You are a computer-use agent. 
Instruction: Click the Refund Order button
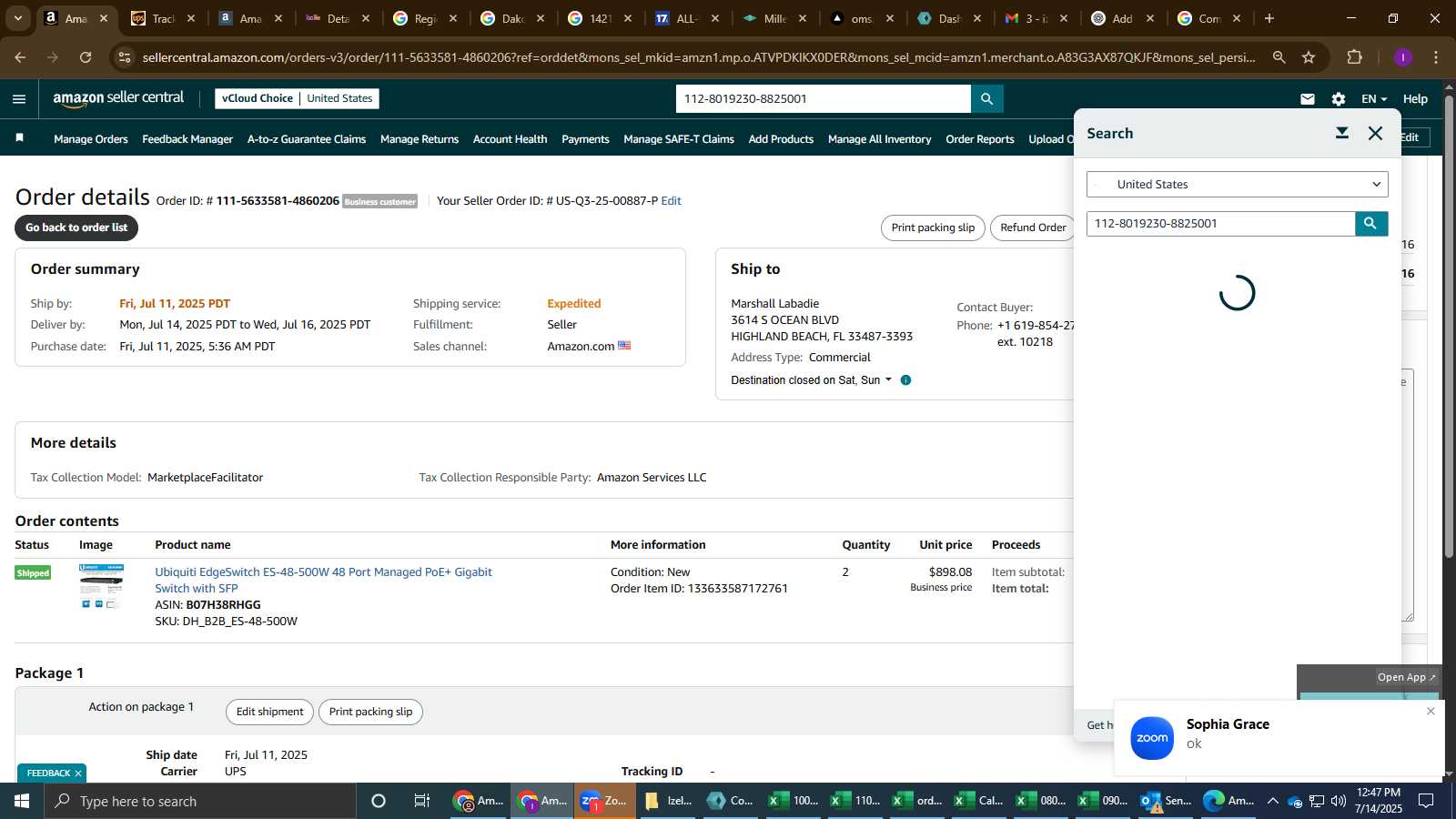[1033, 227]
